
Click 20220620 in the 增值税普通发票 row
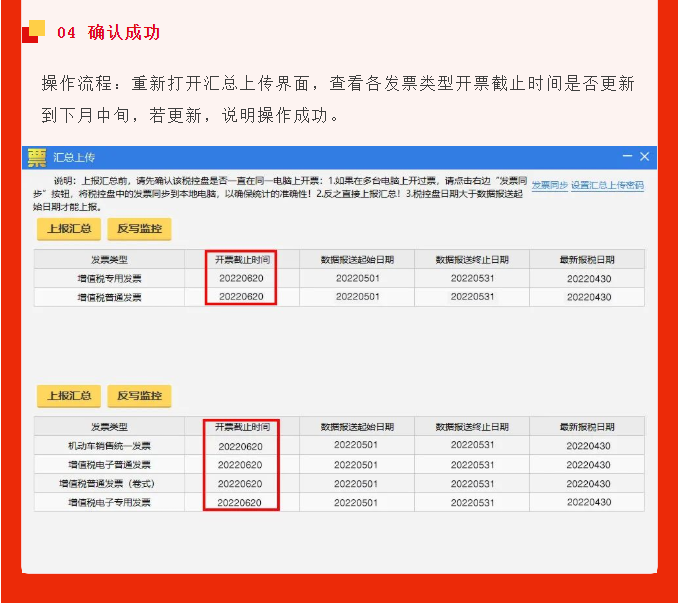coord(241,297)
